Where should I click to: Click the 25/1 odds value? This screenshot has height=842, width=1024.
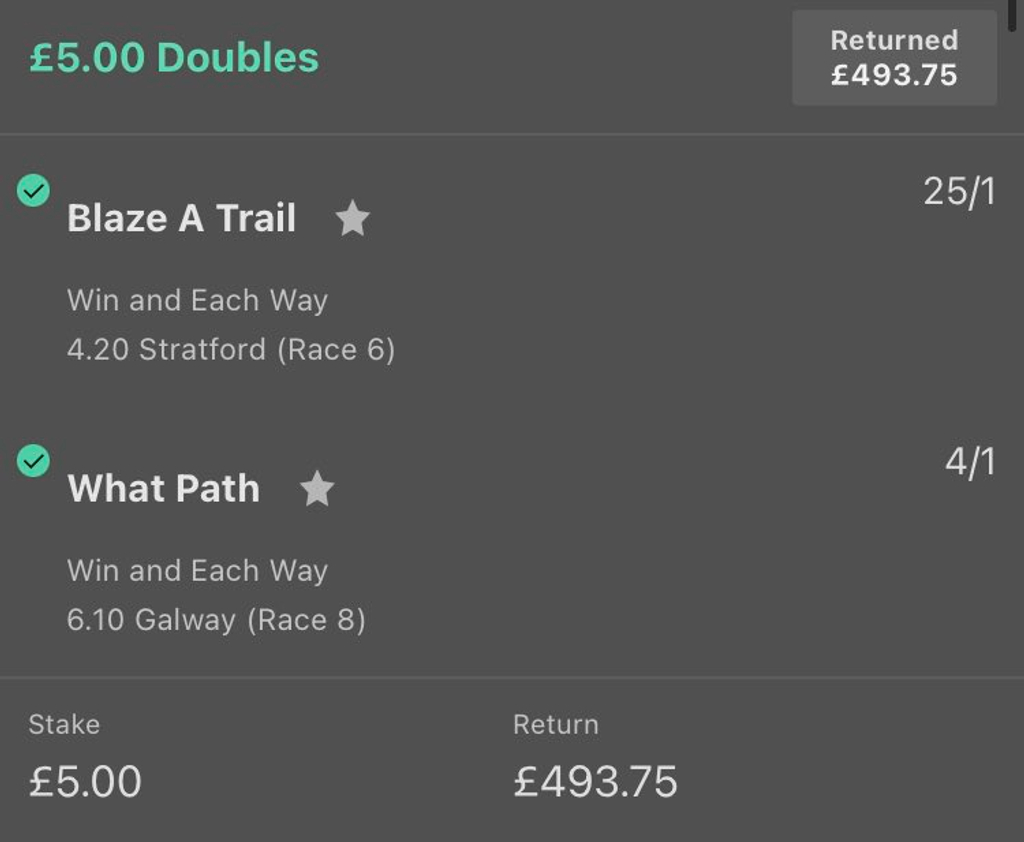959,191
